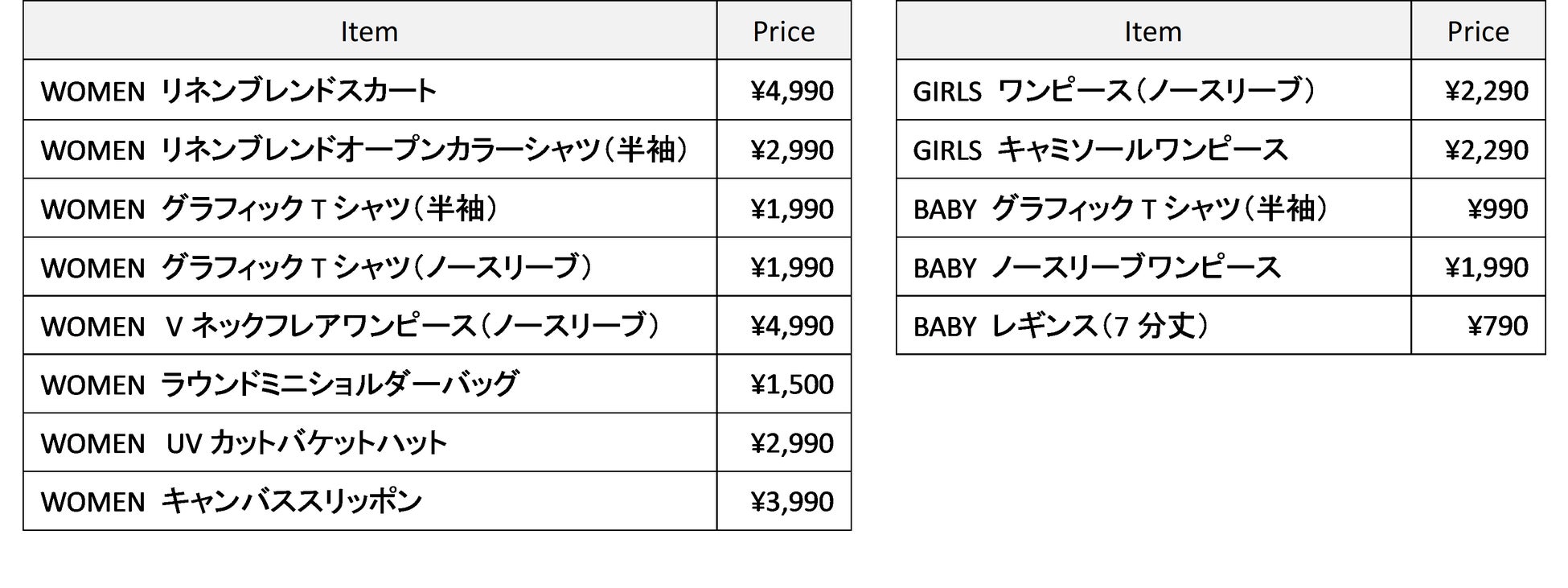Select the WOMEN リネンブレンドスカート row

click(239, 91)
